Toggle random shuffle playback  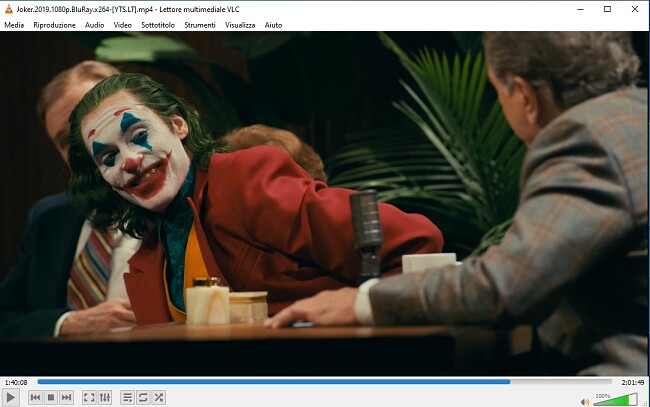tap(159, 398)
